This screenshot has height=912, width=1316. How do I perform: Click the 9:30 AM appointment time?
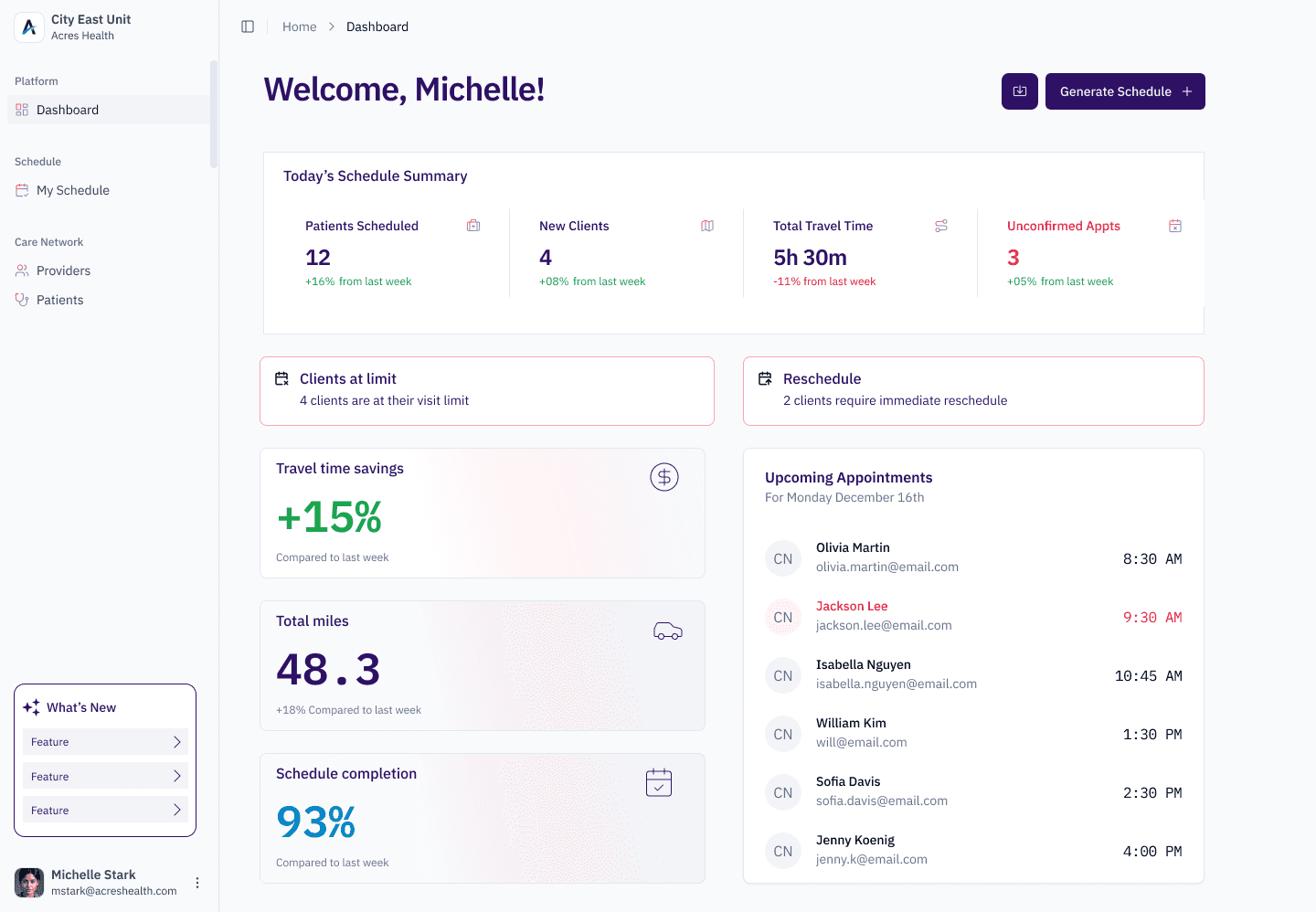coord(1152,618)
